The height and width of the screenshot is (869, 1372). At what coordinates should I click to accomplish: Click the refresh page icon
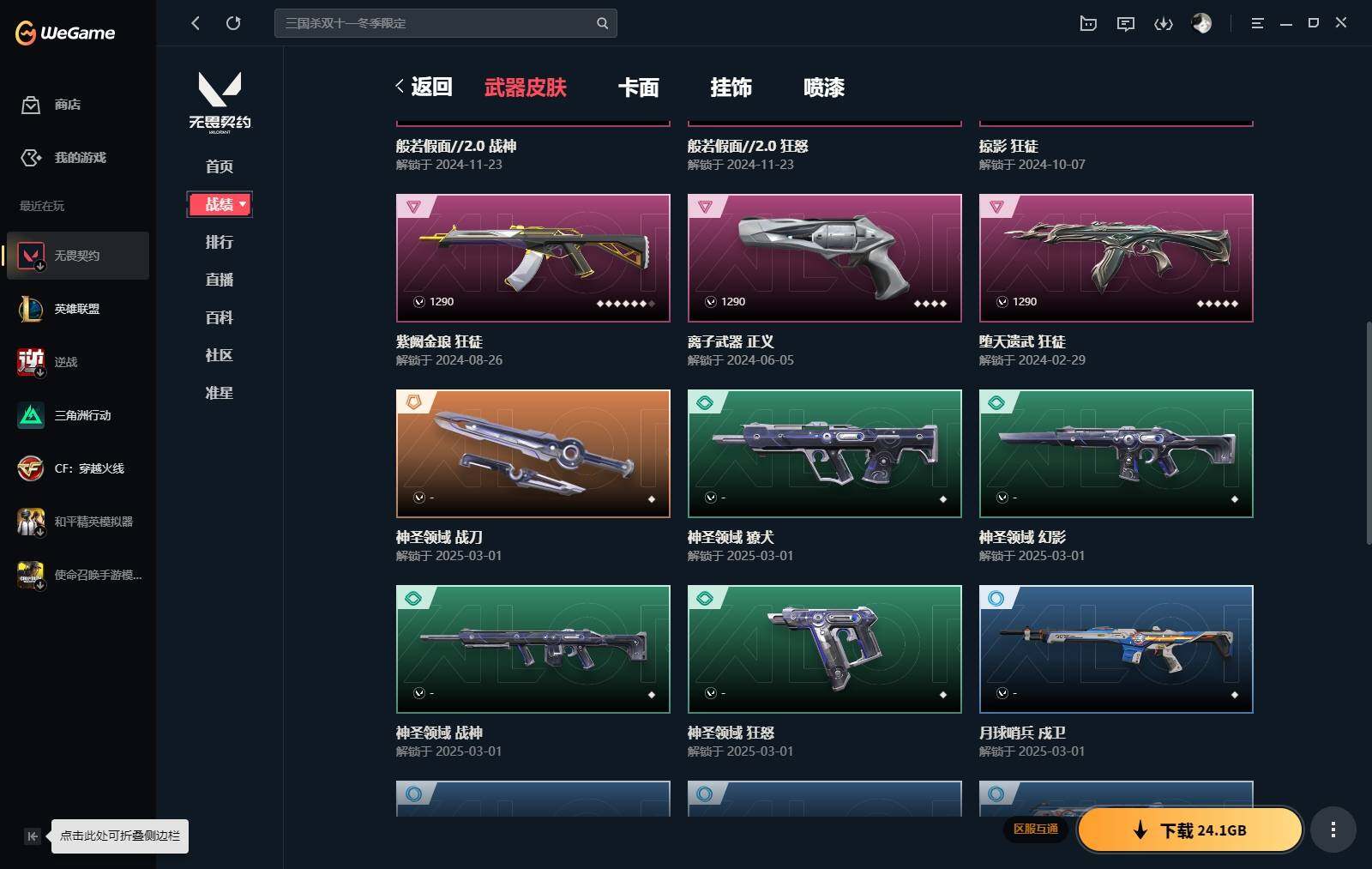(233, 23)
